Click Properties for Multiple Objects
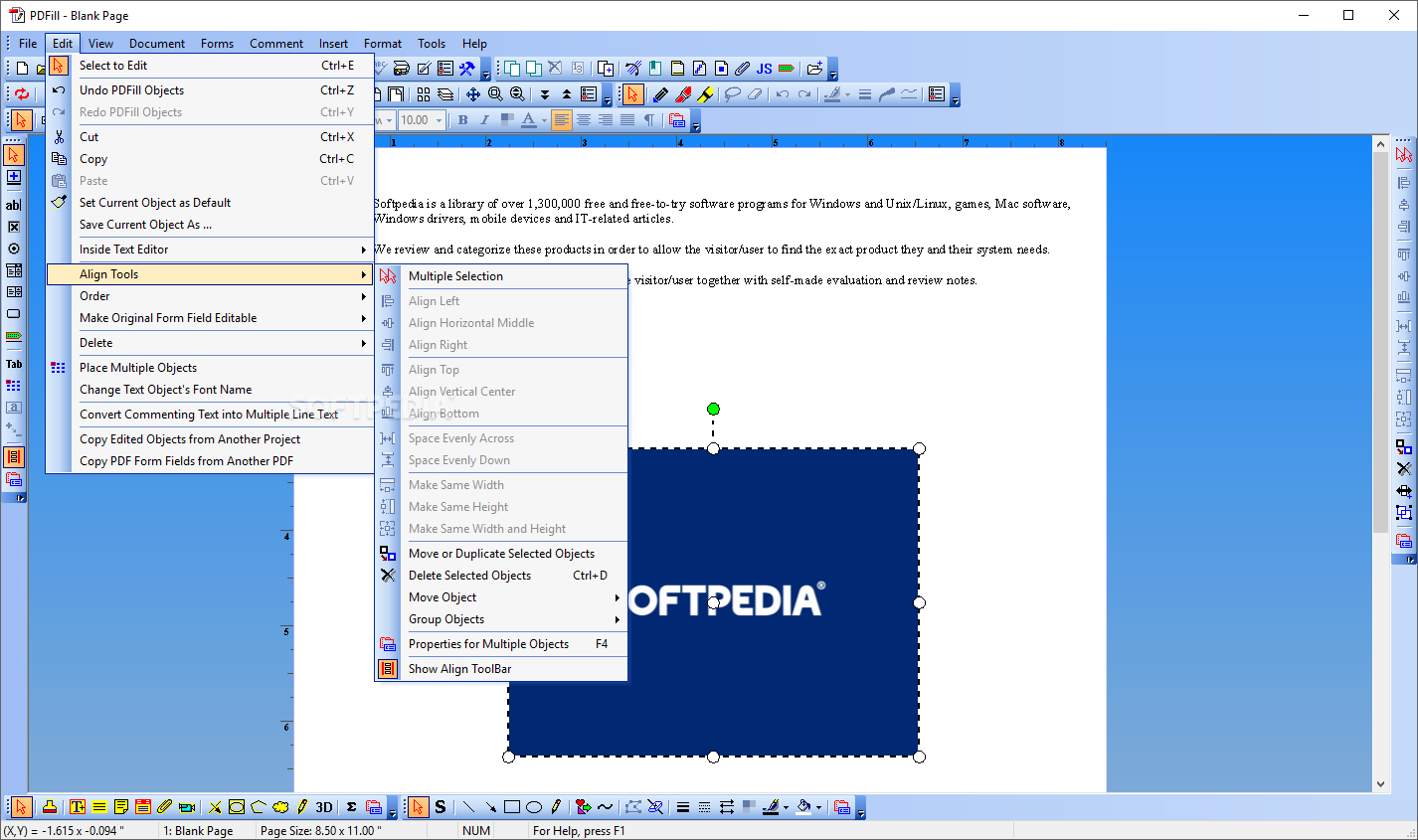This screenshot has height=840, width=1418. point(501,644)
